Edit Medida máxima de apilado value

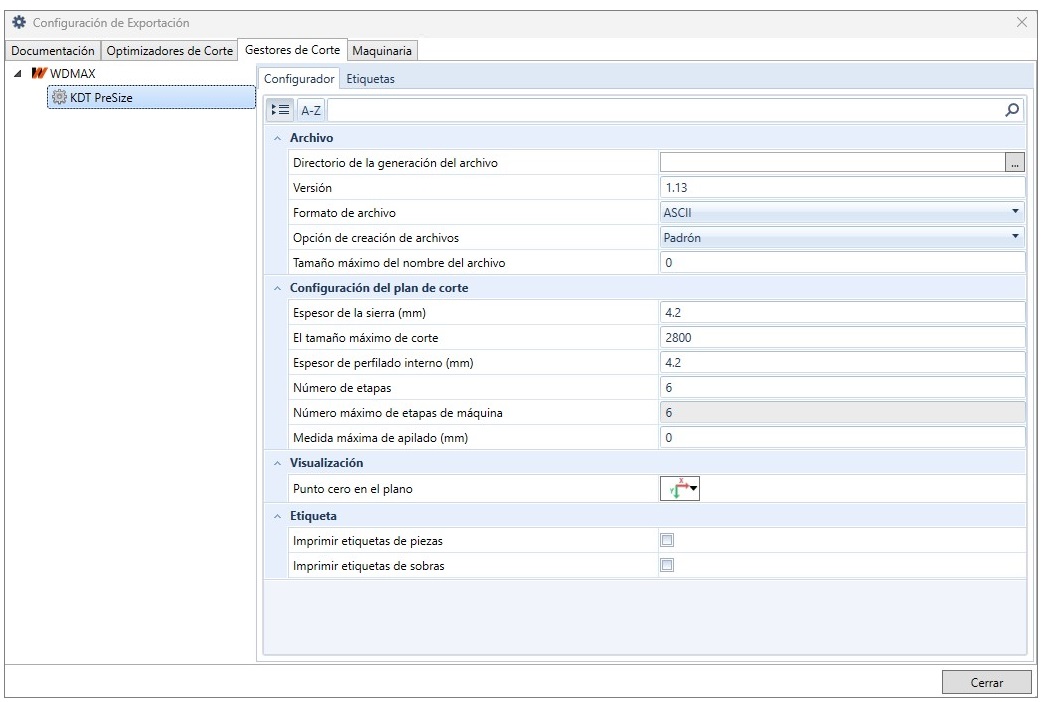click(842, 438)
